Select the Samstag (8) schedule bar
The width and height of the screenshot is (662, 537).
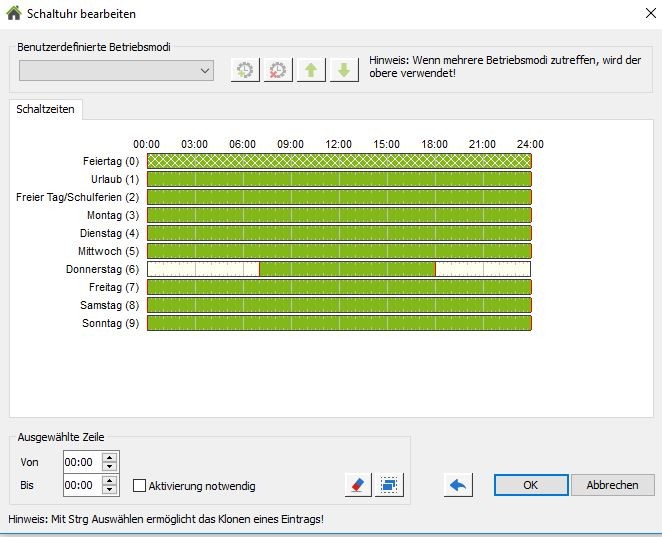coord(339,305)
